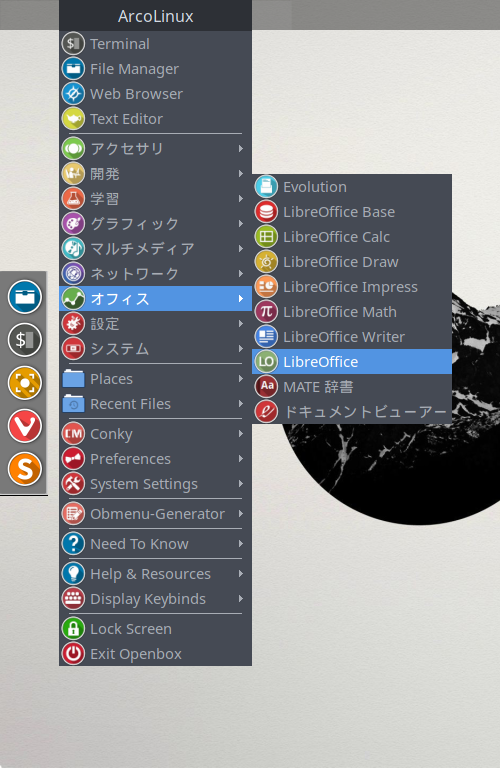Click the green LO LibreOffice icon
Image resolution: width=500 pixels, height=768 pixels.
(x=266, y=361)
